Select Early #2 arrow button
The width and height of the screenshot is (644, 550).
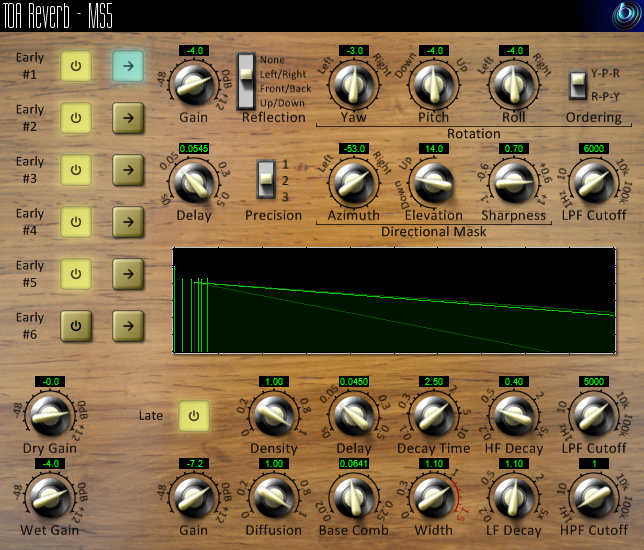(x=128, y=118)
